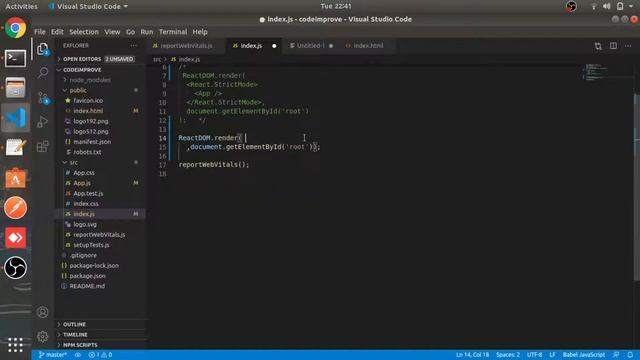Click UTF-8 encoding in status bar
The height and width of the screenshot is (360, 640).
pos(534,355)
